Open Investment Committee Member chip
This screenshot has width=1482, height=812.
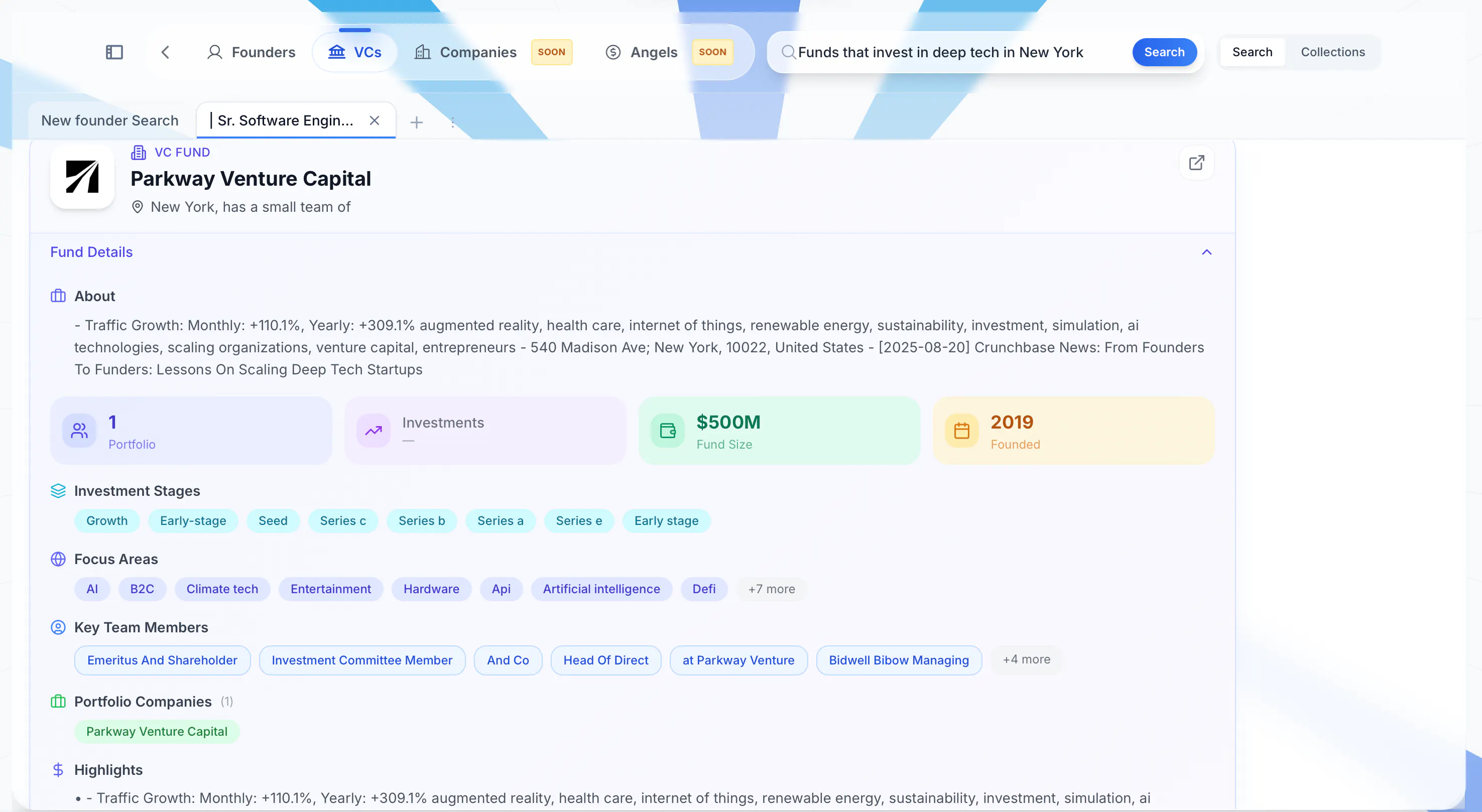(362, 661)
